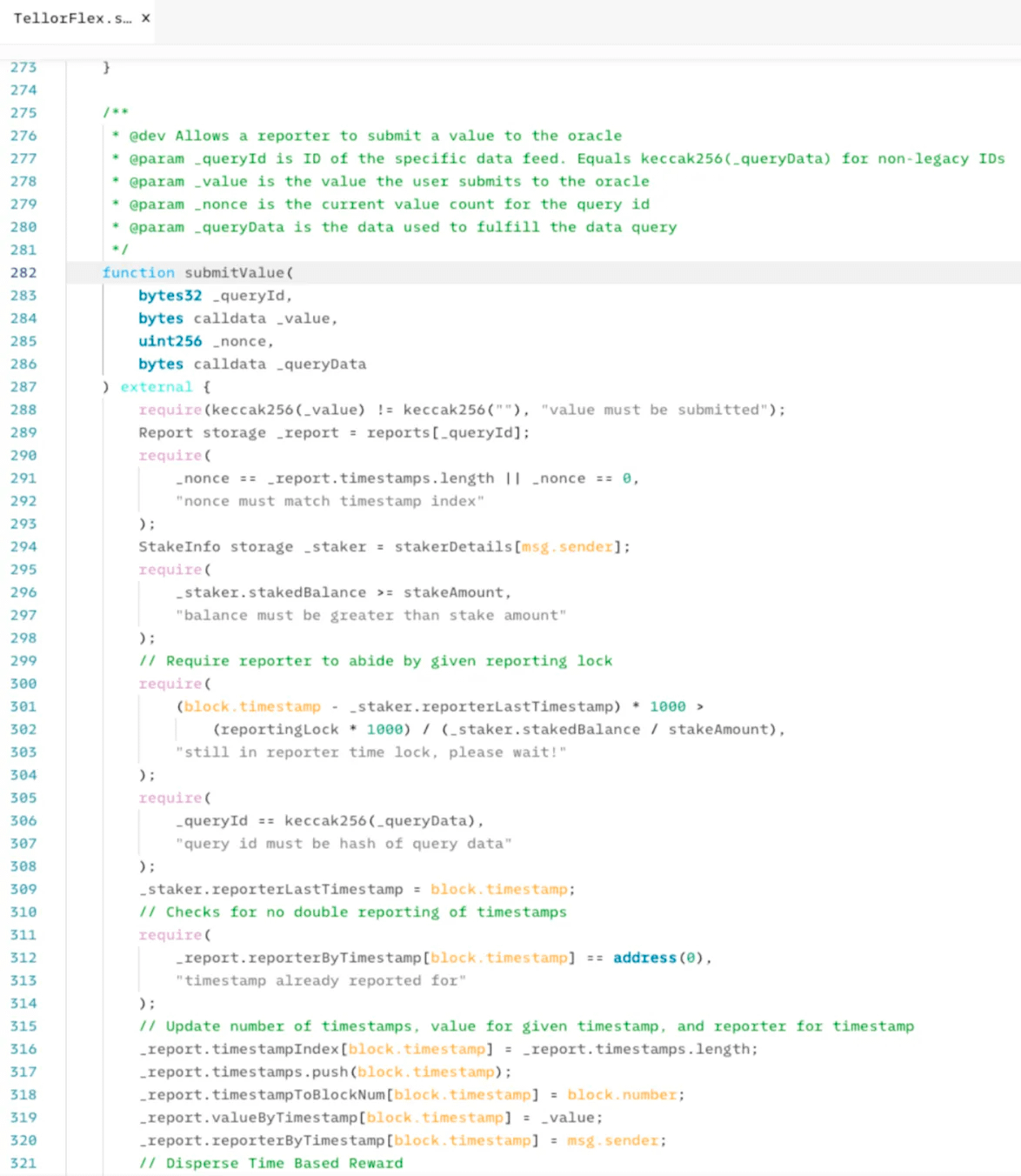This screenshot has height=1176, width=1021.
Task: Click "query id must be hash of query data" string
Action: (x=344, y=844)
